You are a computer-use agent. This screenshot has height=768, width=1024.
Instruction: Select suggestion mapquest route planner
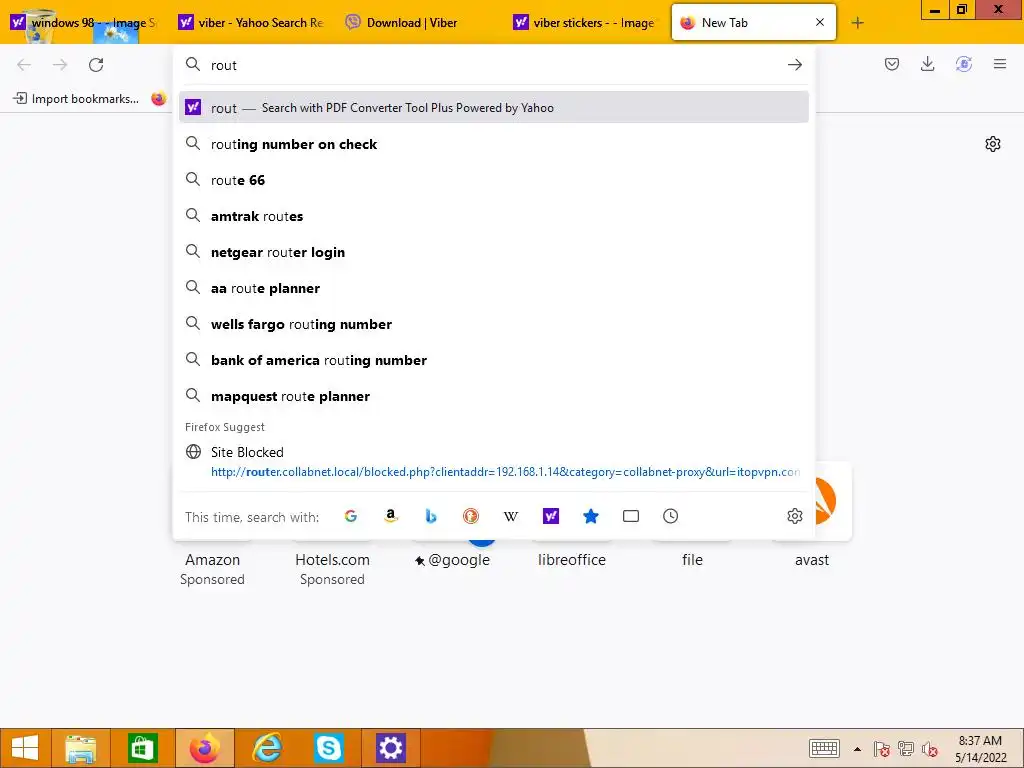[494, 396]
